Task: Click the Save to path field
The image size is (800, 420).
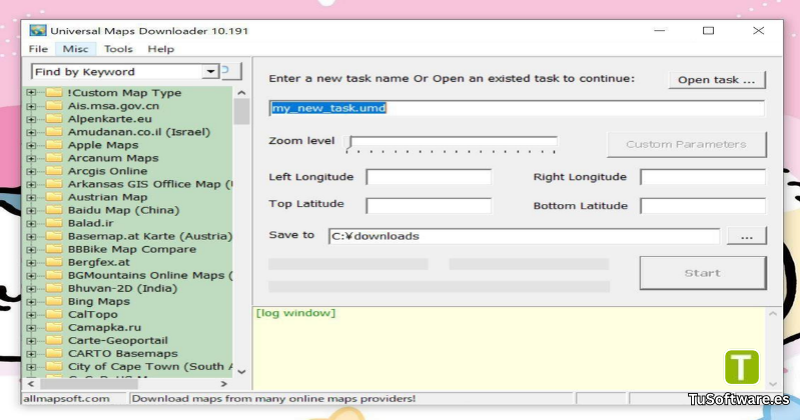Action: click(x=524, y=236)
